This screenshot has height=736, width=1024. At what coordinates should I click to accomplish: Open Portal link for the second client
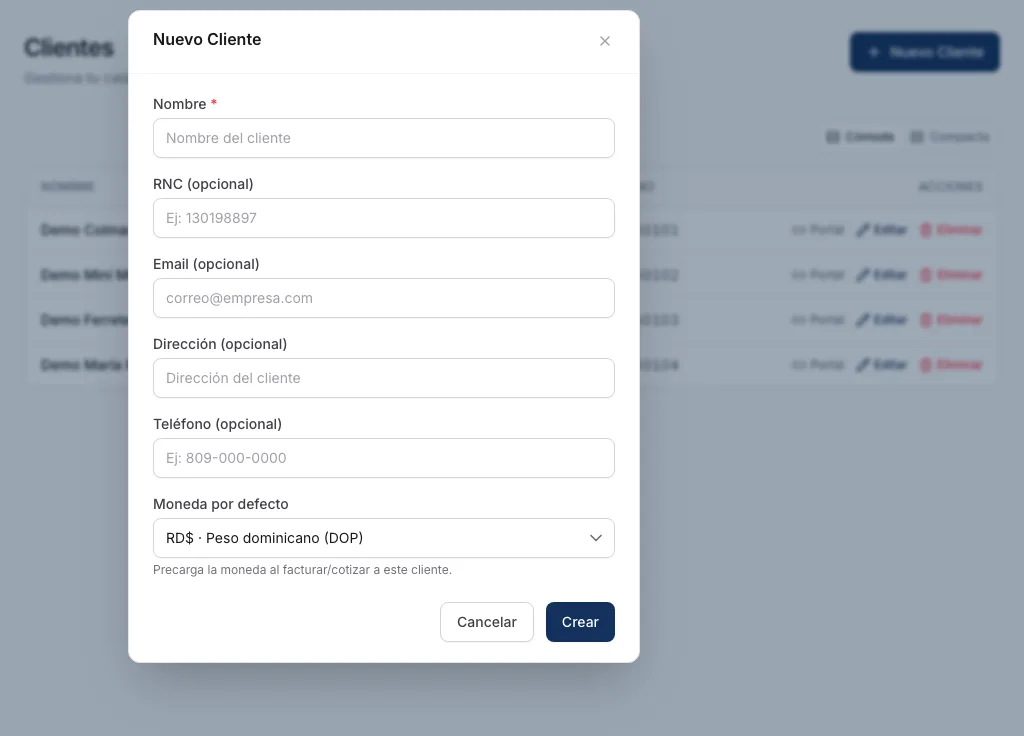tap(818, 275)
